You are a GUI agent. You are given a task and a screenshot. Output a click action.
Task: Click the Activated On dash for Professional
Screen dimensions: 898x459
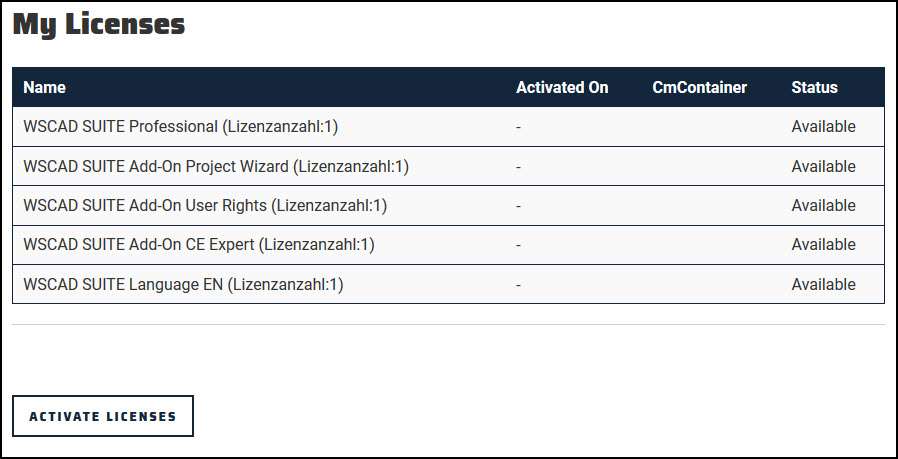pos(518,127)
